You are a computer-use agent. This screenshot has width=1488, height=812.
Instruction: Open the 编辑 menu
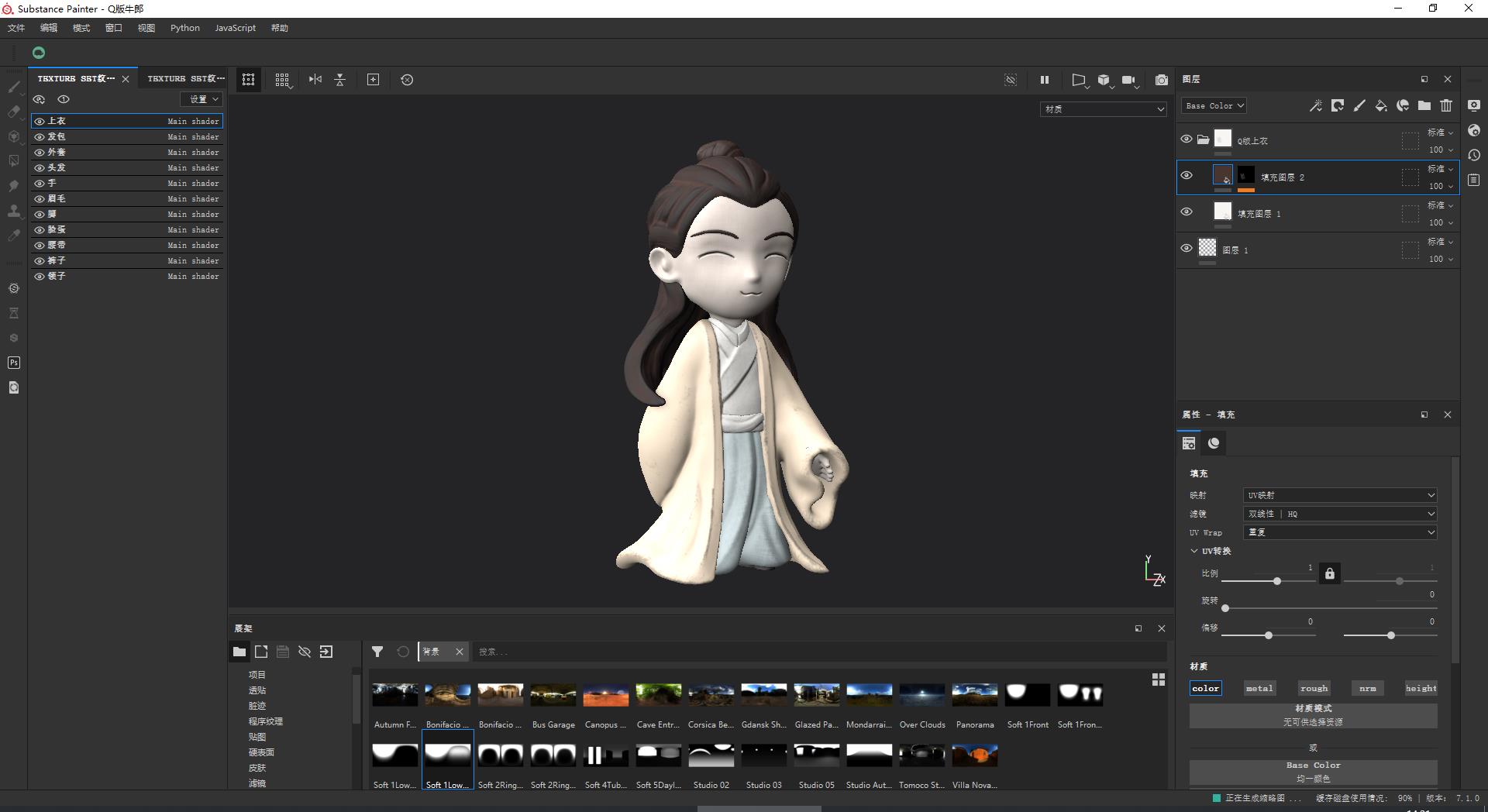pos(49,28)
